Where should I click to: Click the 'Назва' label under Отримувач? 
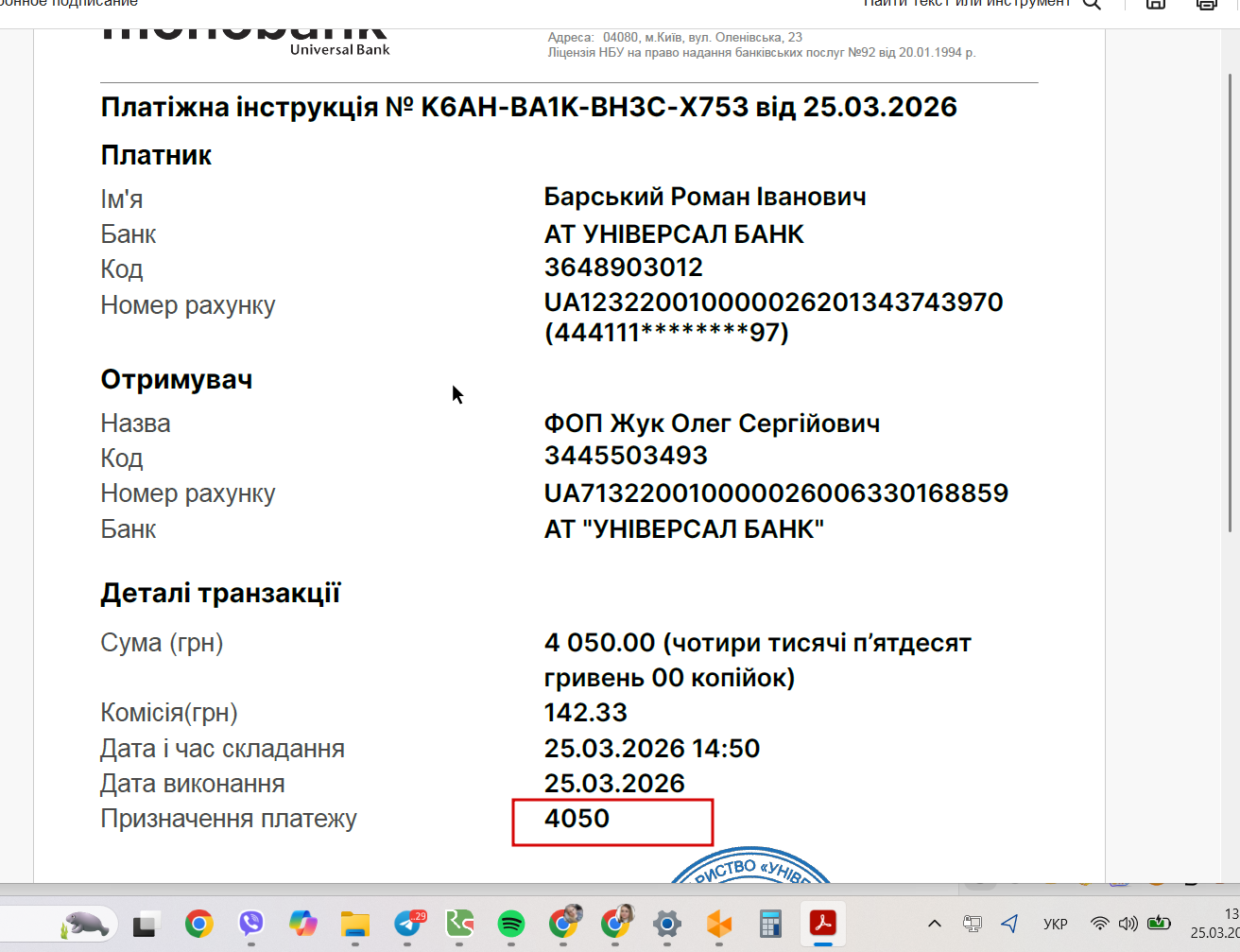pyautogui.click(x=135, y=424)
